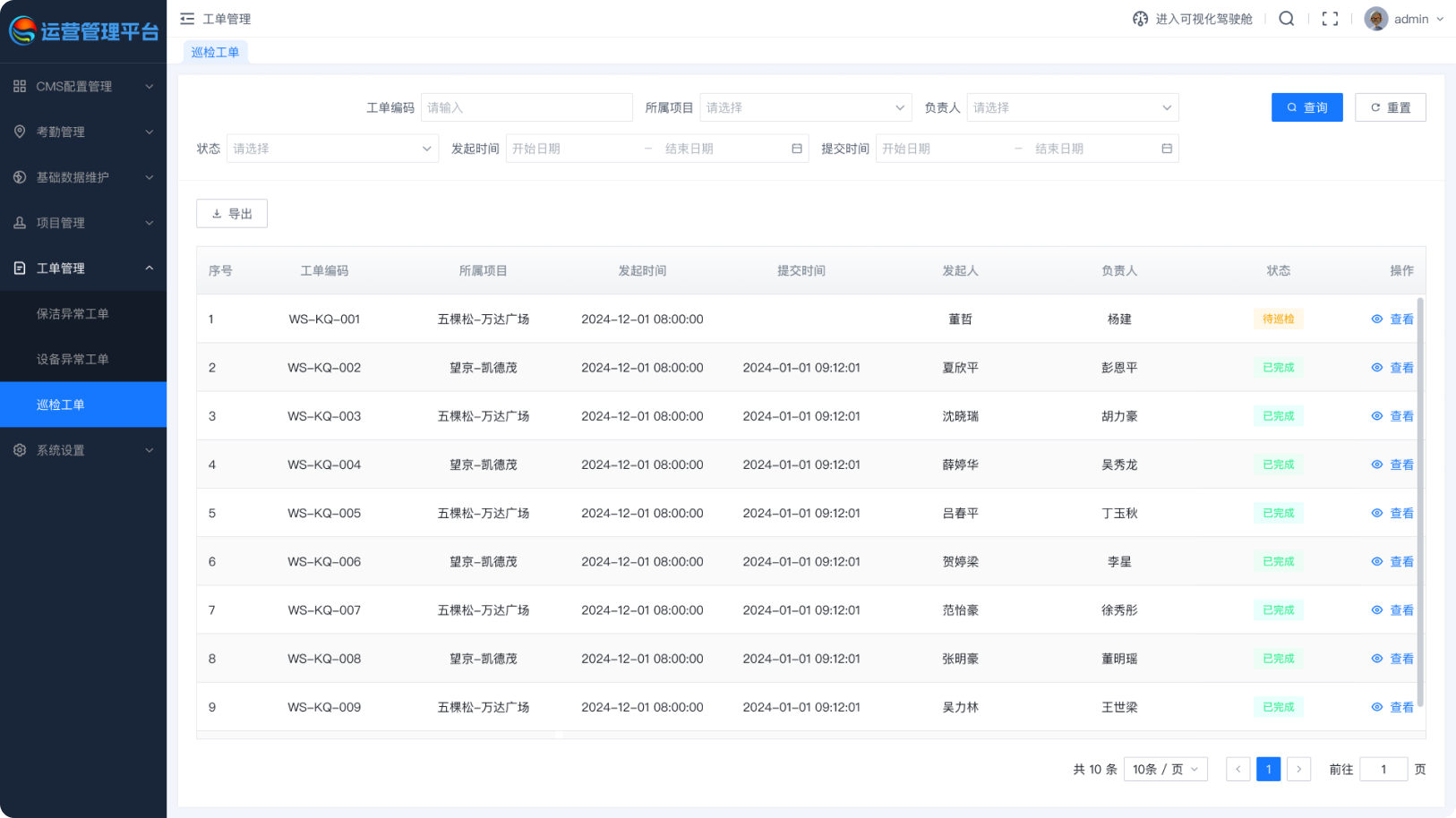Open the 状态 dropdown
Viewport: 1456px width, 818px height.
coord(332,149)
